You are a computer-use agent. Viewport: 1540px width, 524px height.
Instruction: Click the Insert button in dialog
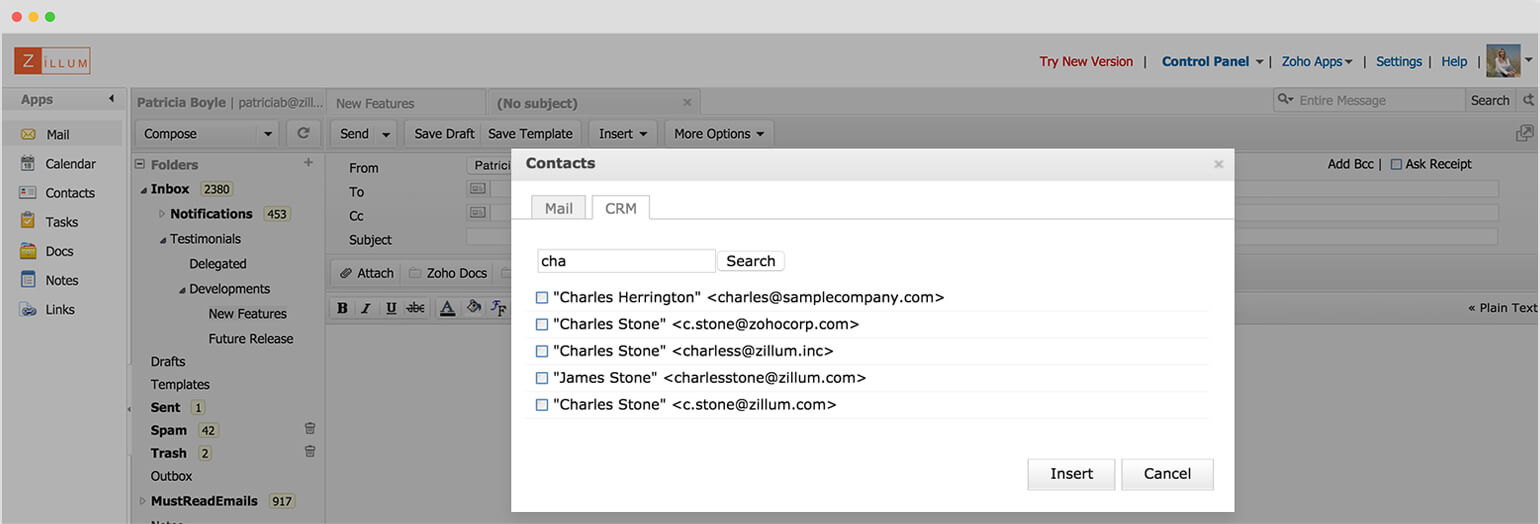click(x=1071, y=474)
